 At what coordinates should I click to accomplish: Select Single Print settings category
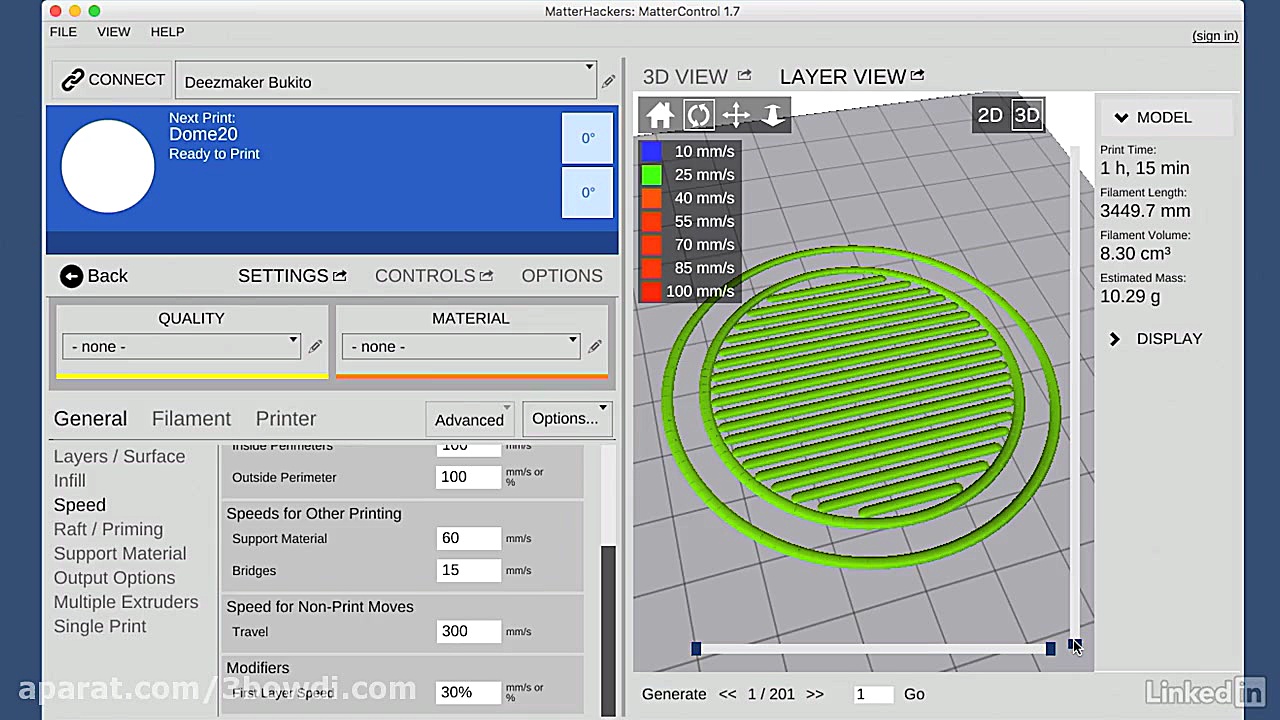(100, 626)
